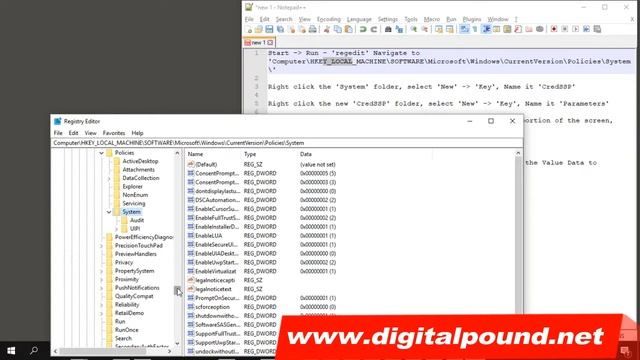640x360 pixels.
Task: Select the scforceoption registry value
Action: coord(212,307)
